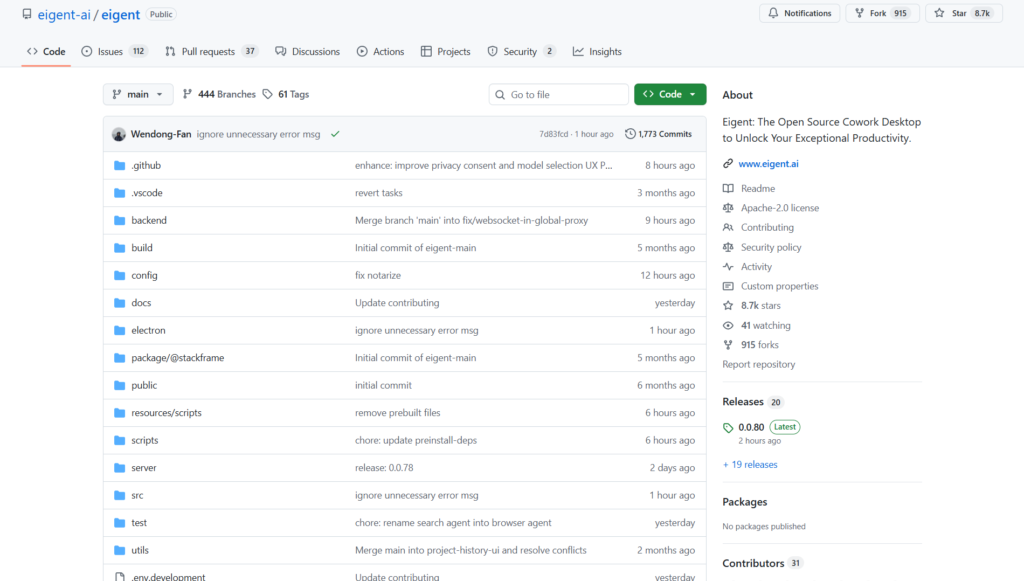View the 1,773 Commits history
The width and height of the screenshot is (1024, 581).
point(658,134)
